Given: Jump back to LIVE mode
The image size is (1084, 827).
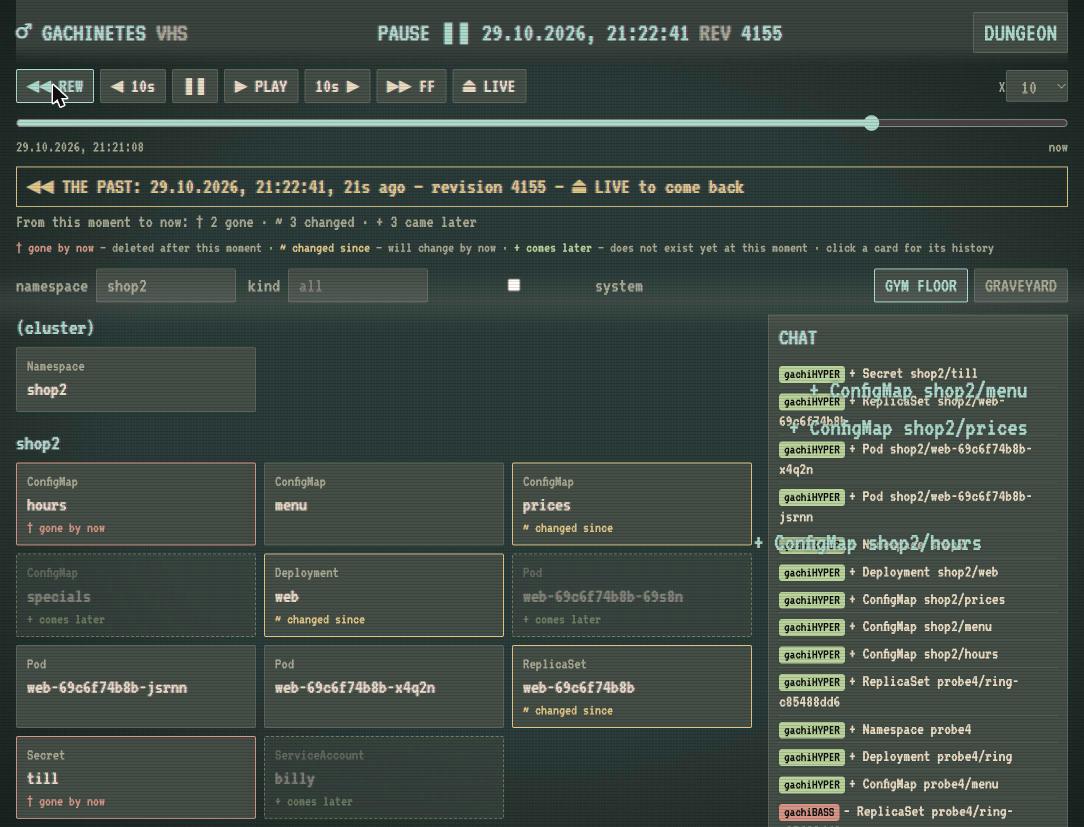Looking at the screenshot, I should [x=489, y=86].
